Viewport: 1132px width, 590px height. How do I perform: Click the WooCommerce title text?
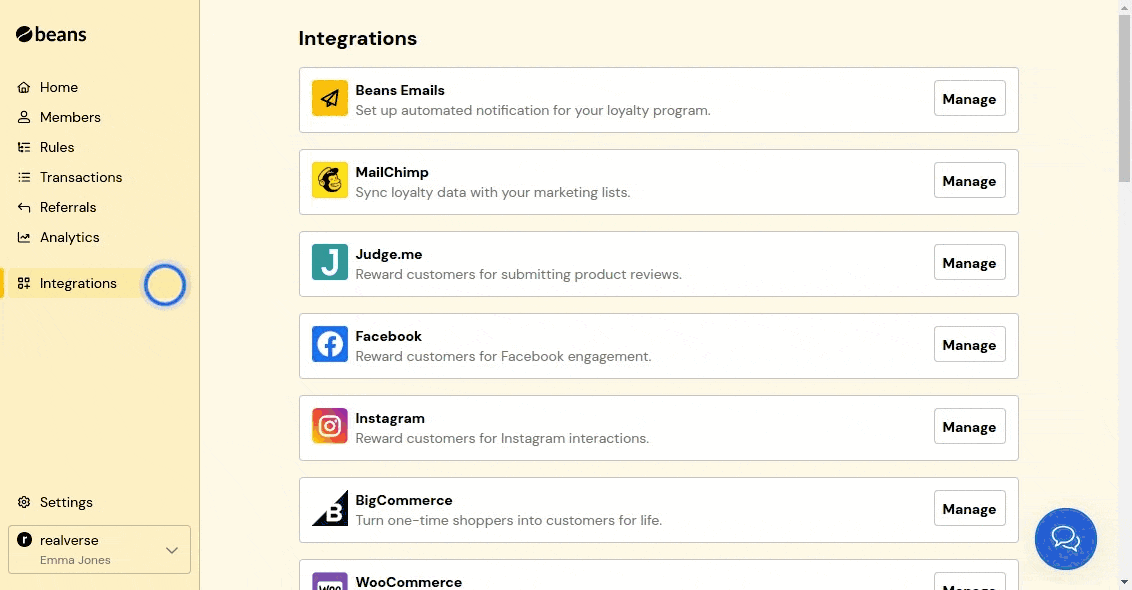(409, 581)
